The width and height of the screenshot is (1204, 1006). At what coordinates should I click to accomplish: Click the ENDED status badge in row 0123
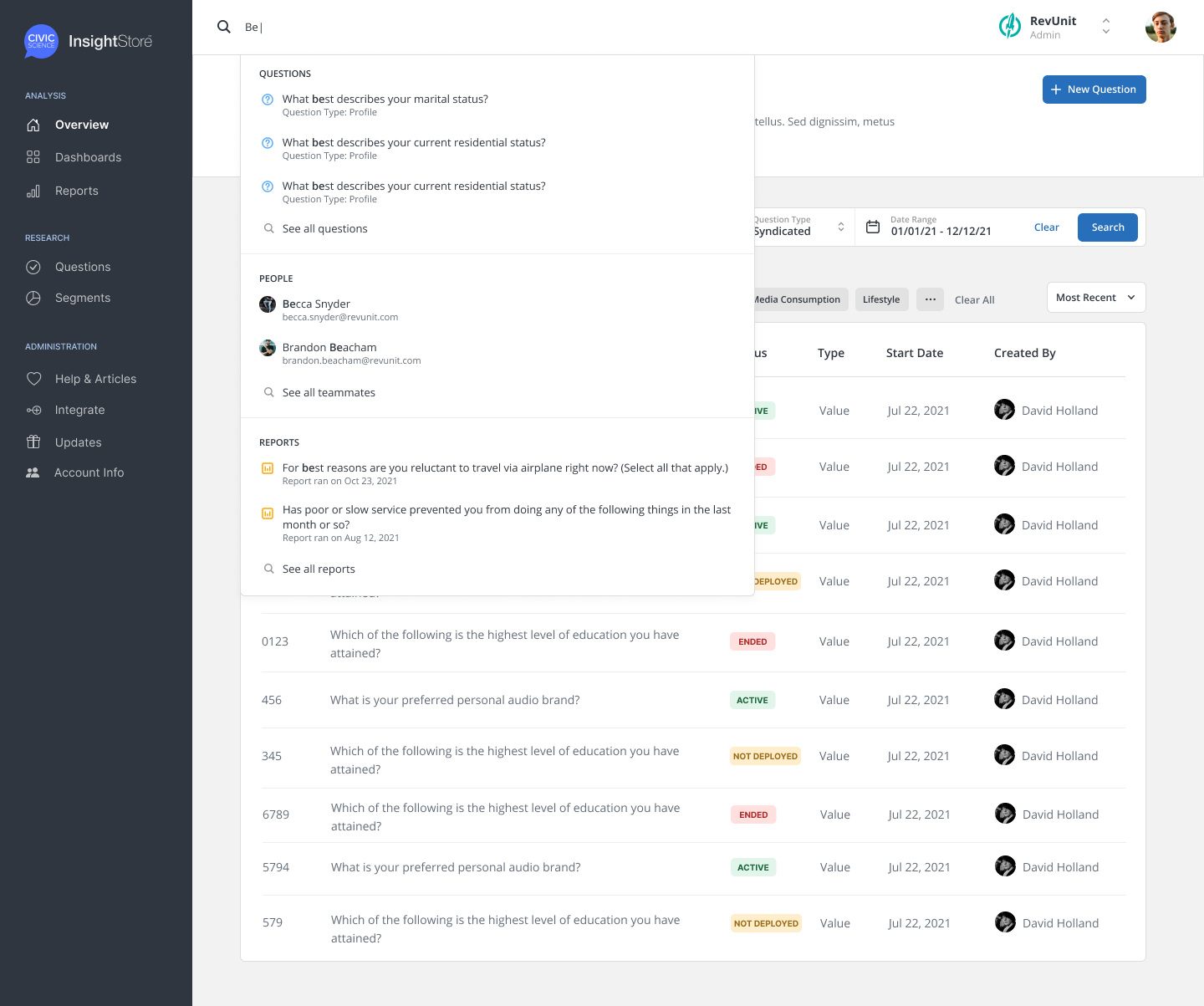click(x=752, y=641)
